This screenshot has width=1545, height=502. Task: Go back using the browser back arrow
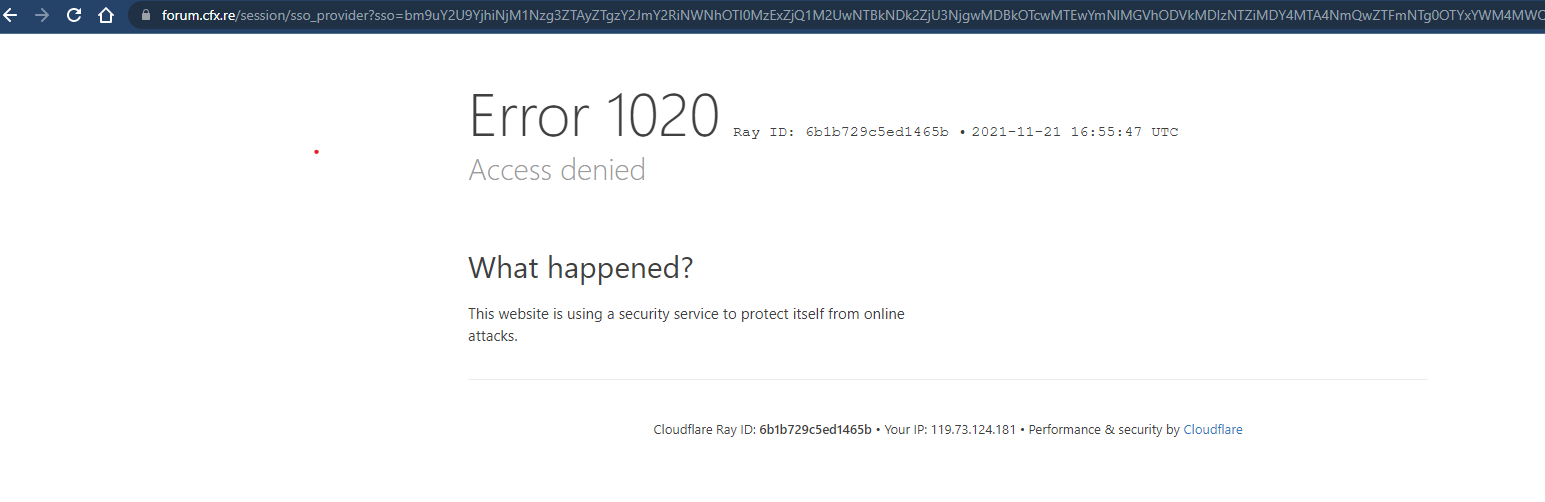[11, 15]
